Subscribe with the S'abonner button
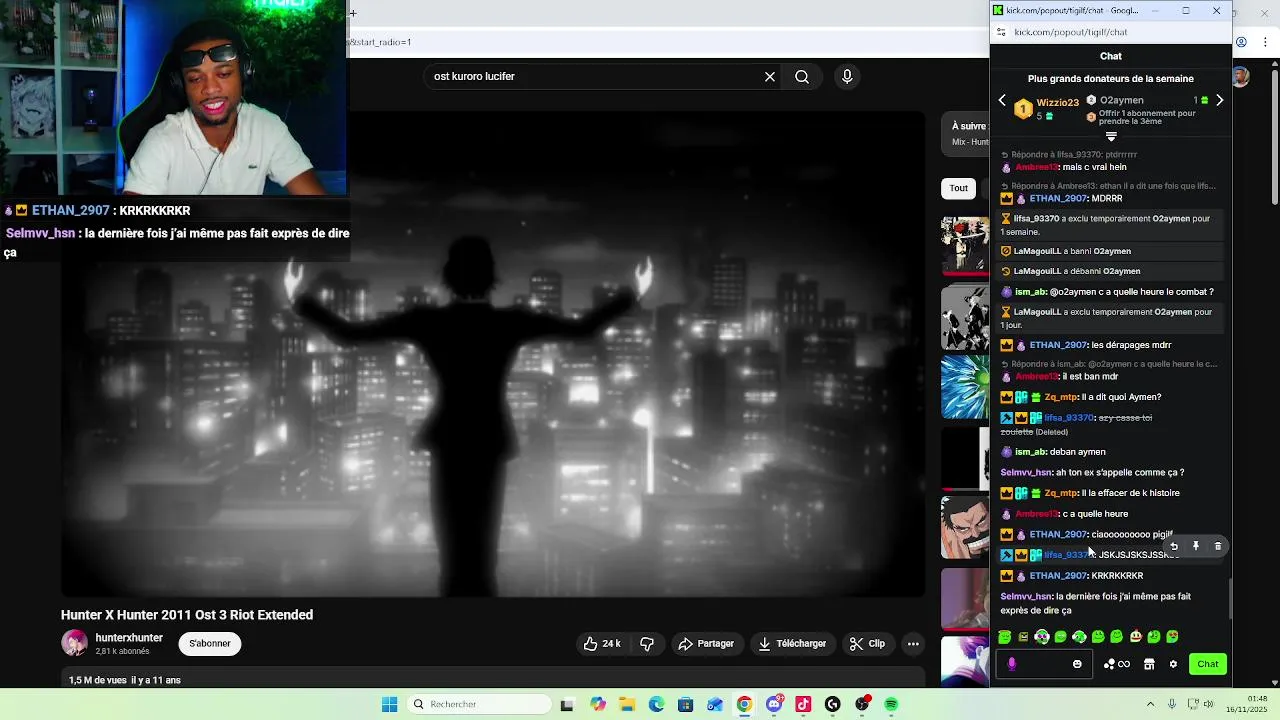This screenshot has height=720, width=1280. coord(210,644)
